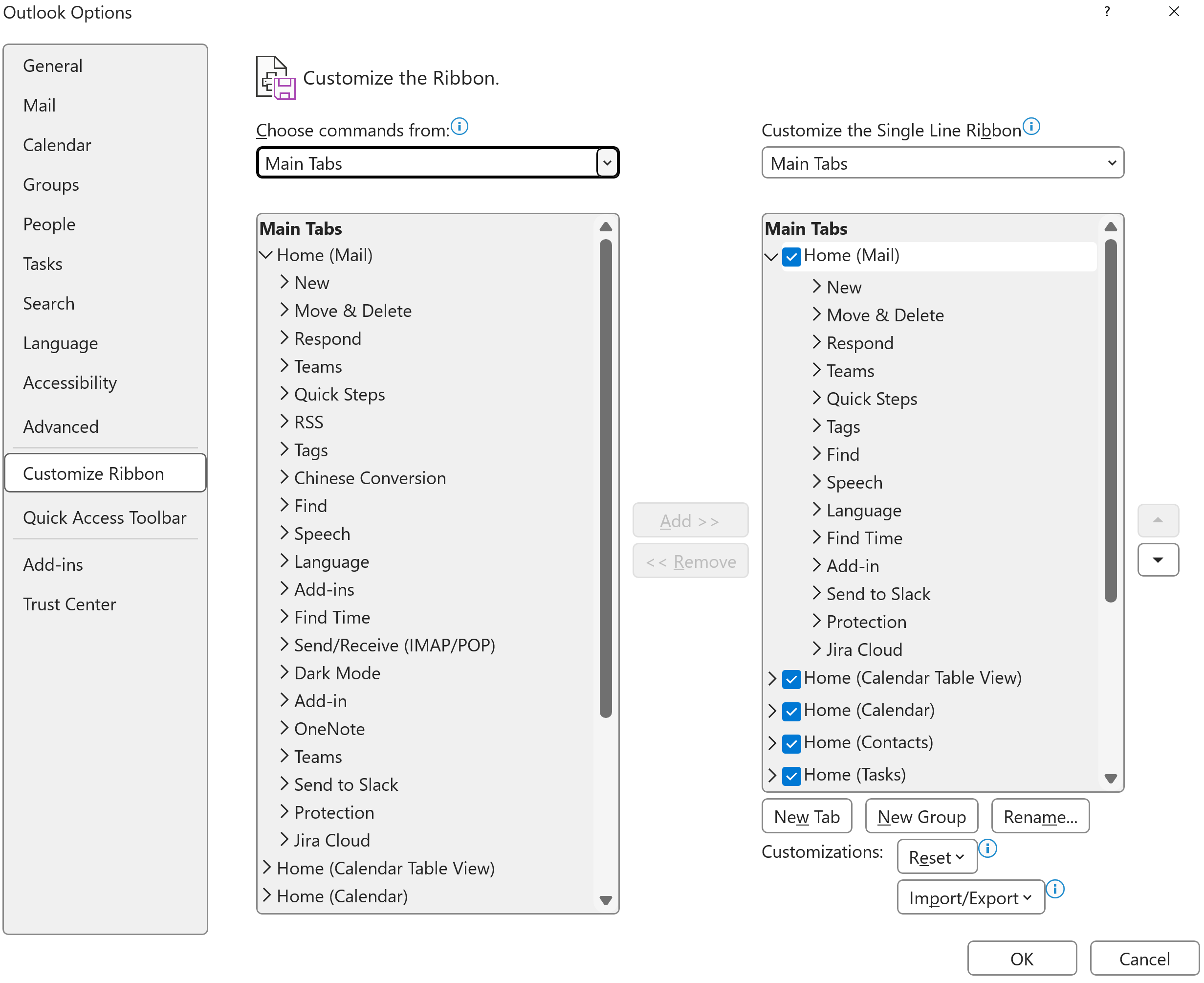This screenshot has width=1204, height=983.
Task: Open the Quick Access Toolbar section
Action: pos(105,517)
